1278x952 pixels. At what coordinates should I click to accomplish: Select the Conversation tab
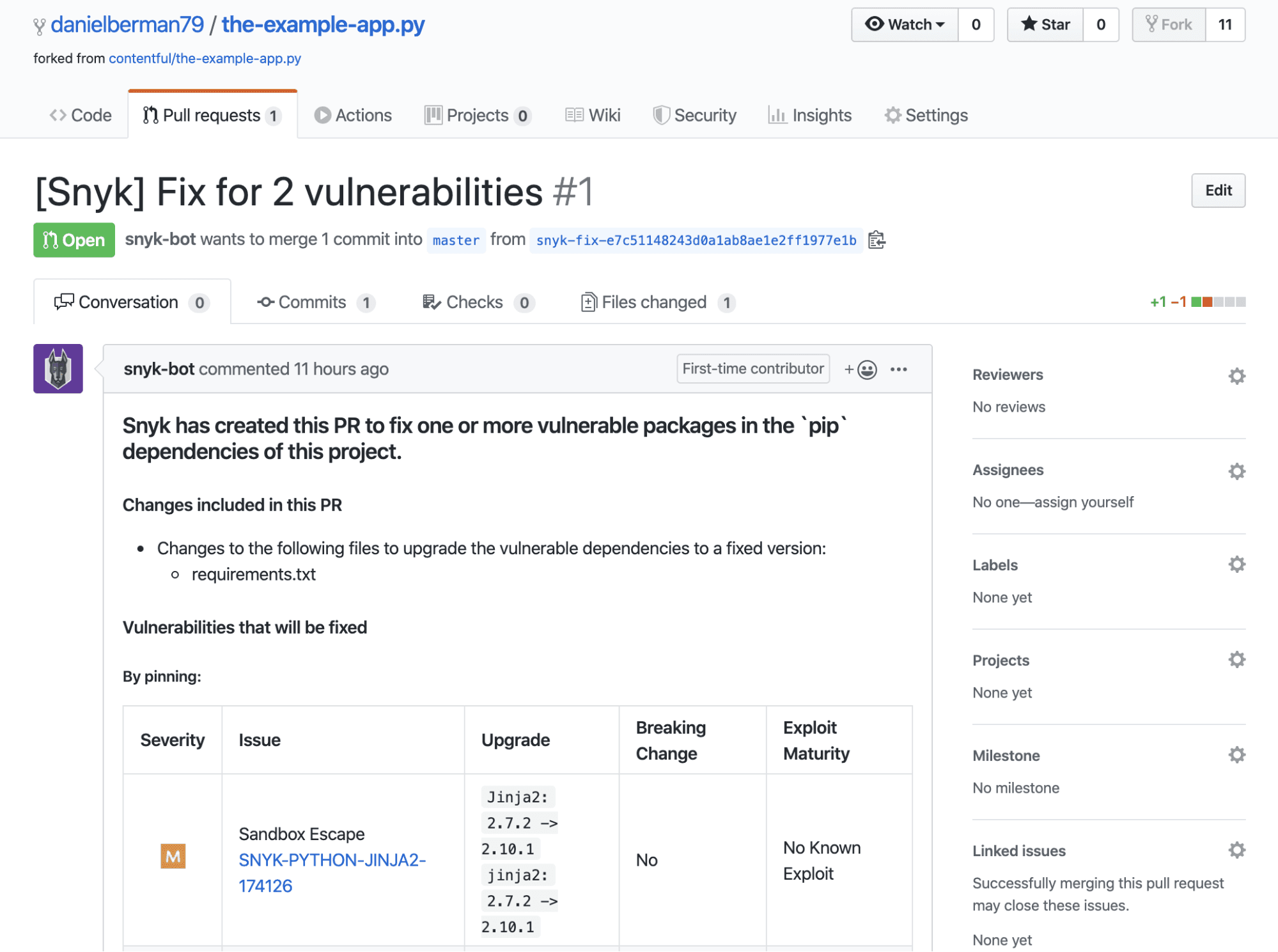click(132, 302)
